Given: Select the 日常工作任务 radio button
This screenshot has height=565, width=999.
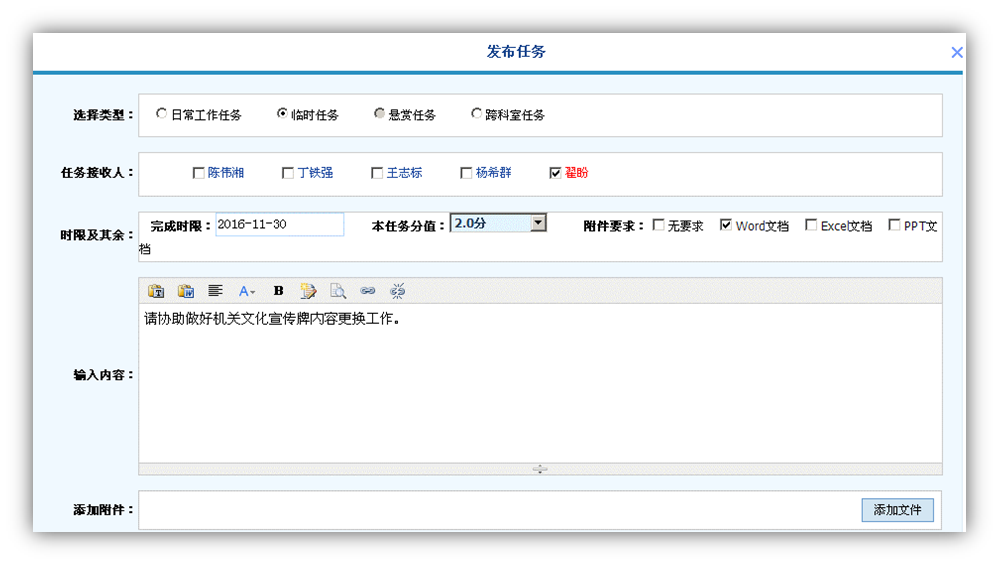Looking at the screenshot, I should [161, 113].
